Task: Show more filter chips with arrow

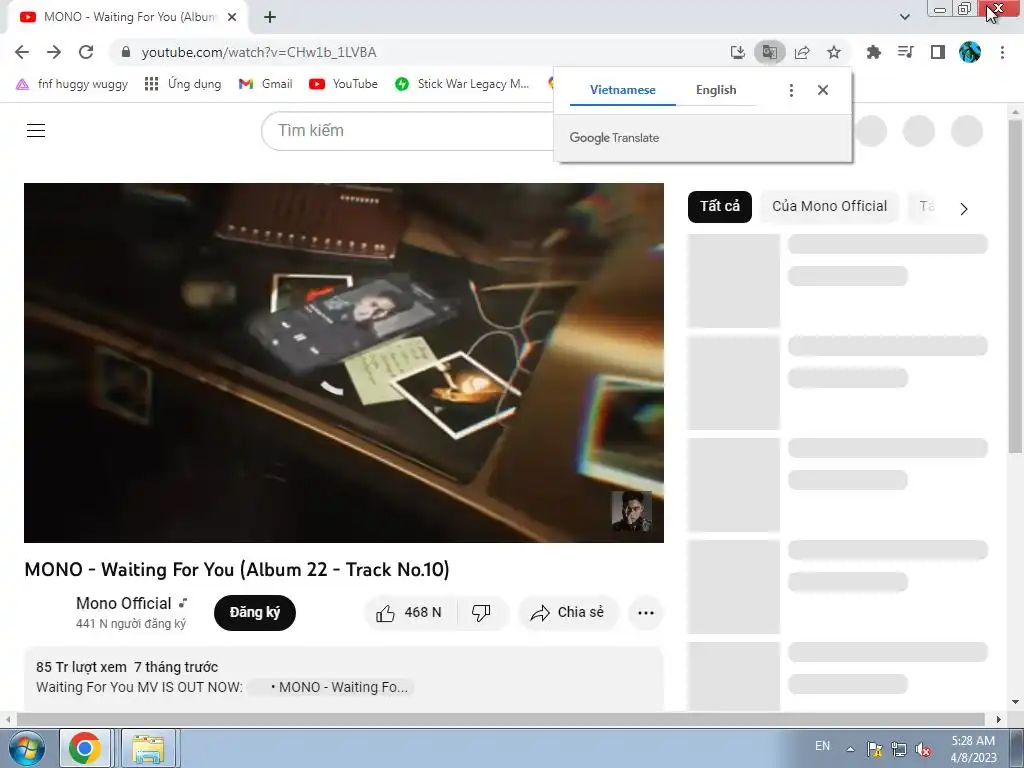Action: click(x=964, y=208)
